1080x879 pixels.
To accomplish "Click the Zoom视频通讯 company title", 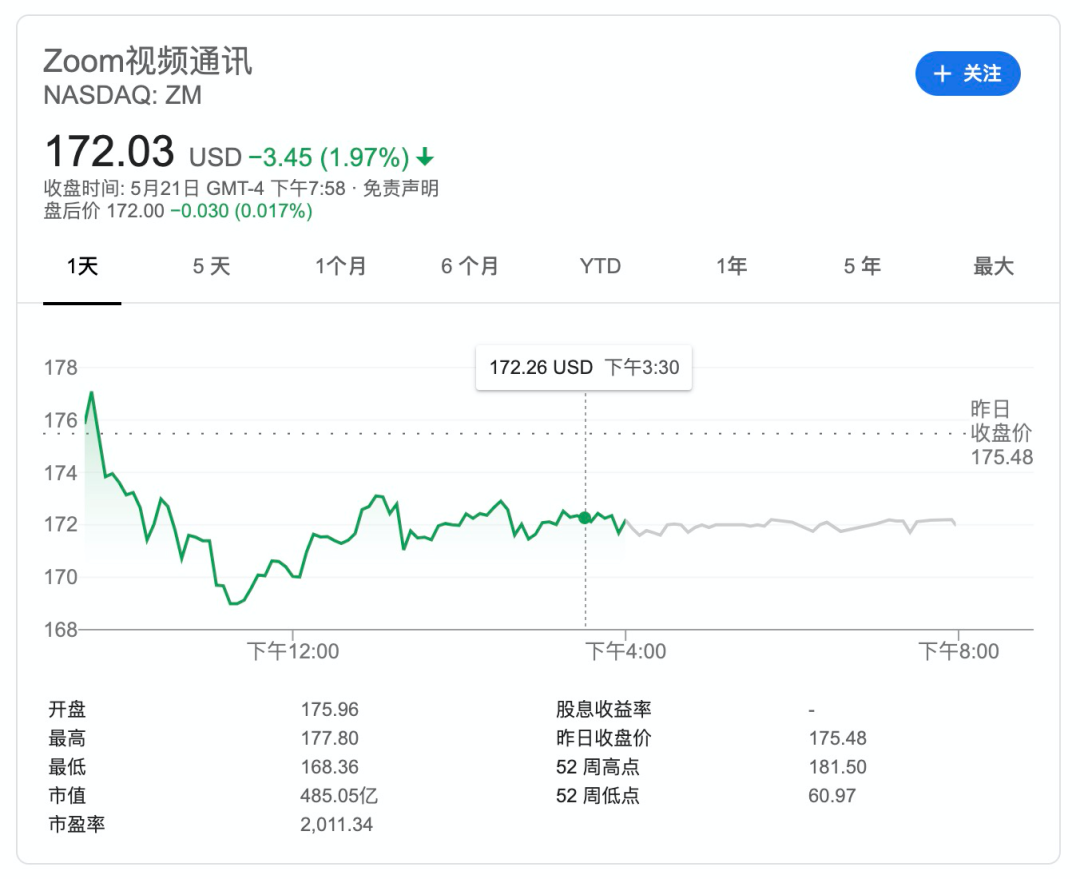I will pyautogui.click(x=148, y=61).
